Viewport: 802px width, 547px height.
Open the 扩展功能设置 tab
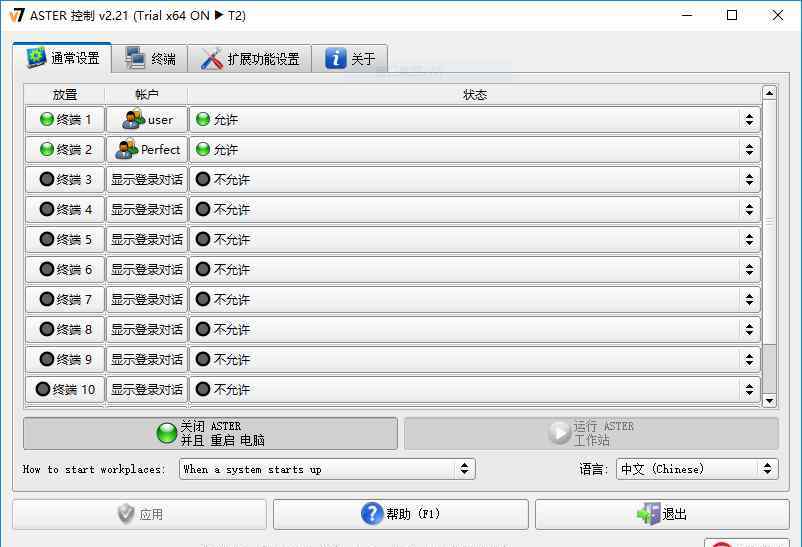coord(250,59)
